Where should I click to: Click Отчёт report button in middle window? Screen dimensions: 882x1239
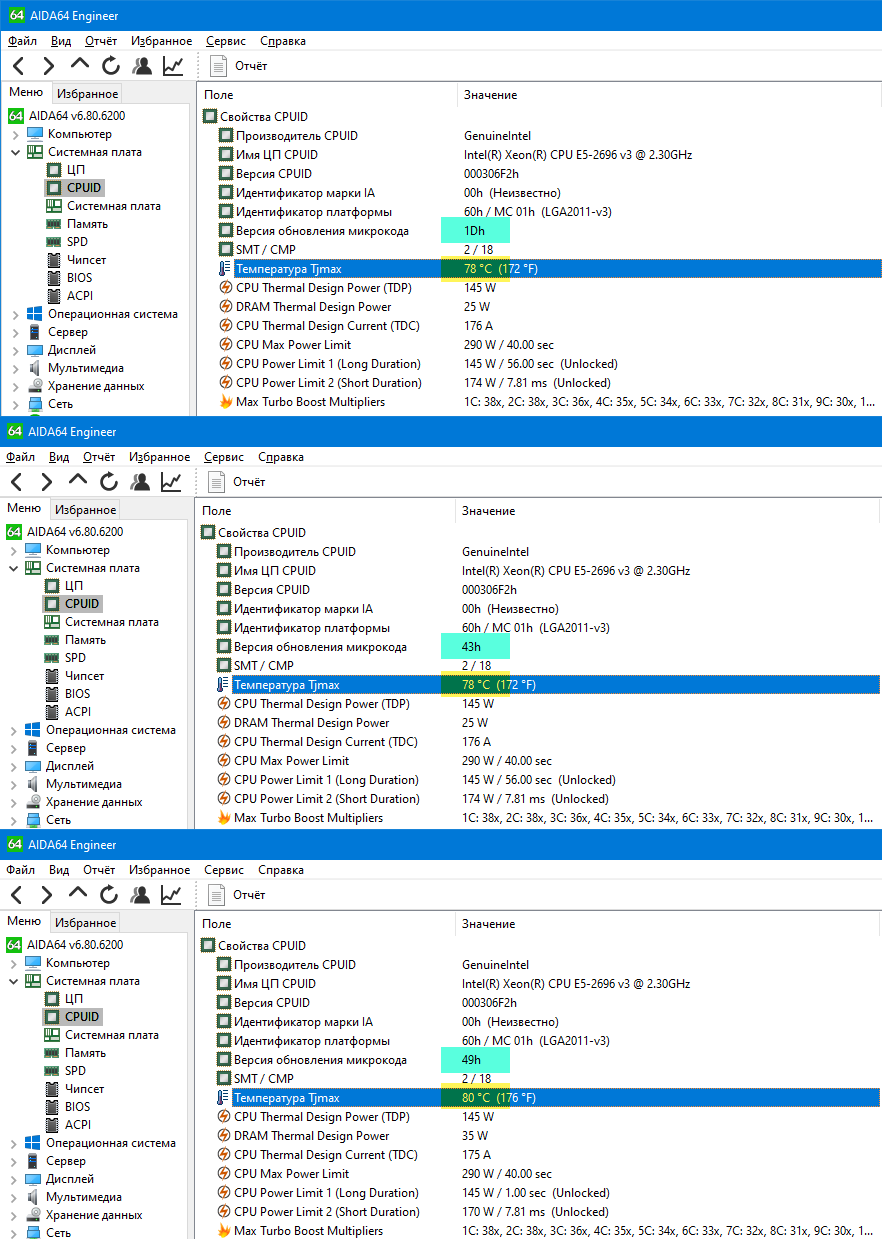click(237, 482)
